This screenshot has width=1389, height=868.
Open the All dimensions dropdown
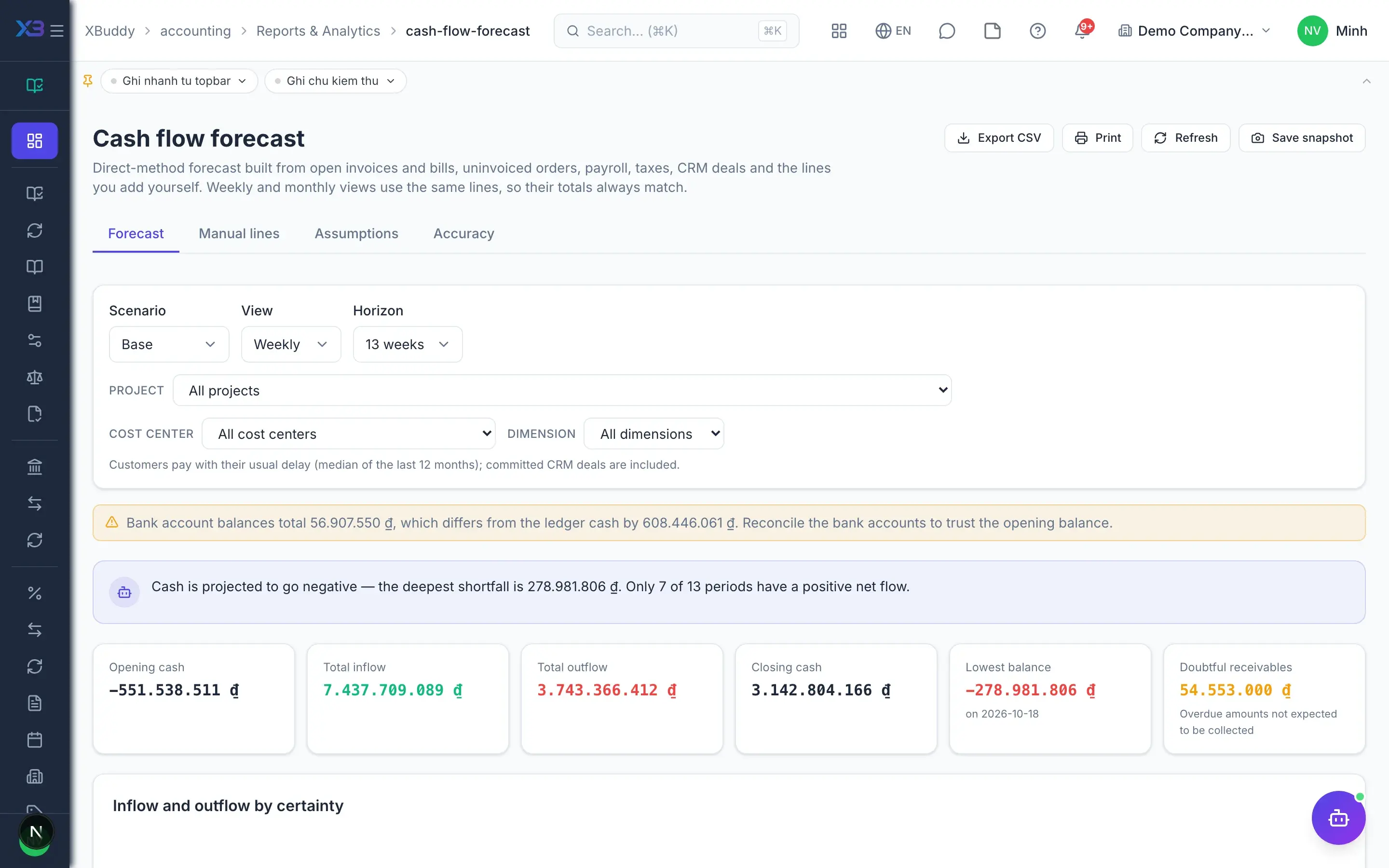pos(654,434)
